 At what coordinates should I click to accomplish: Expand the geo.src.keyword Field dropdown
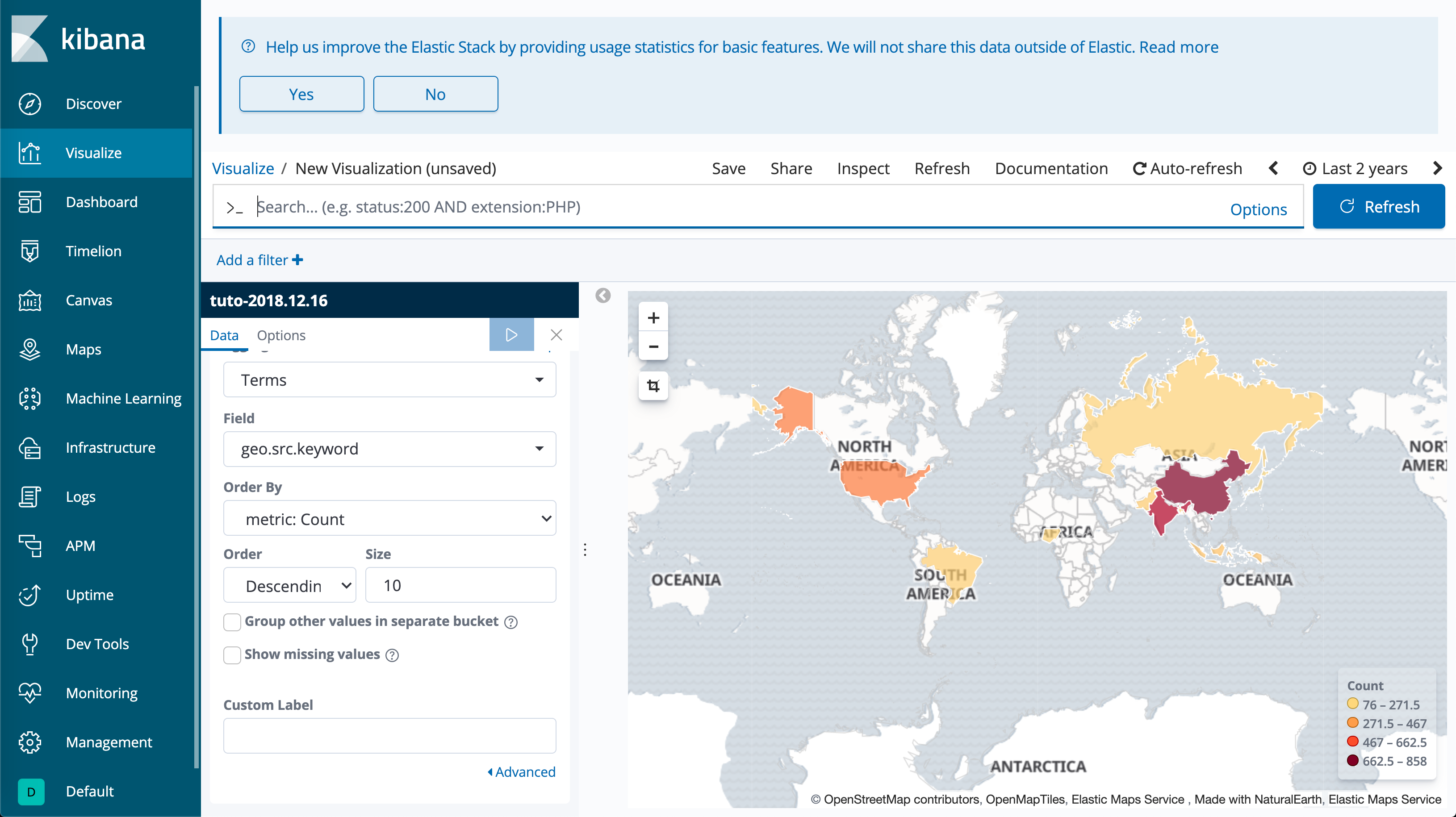pos(389,449)
